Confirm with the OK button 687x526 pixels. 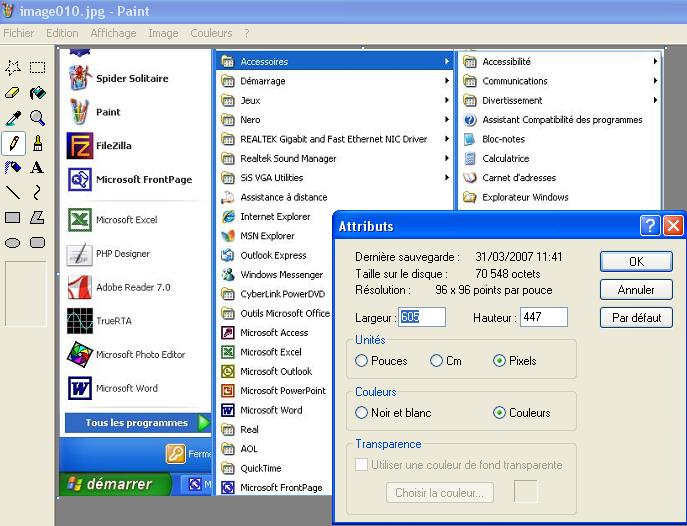(636, 261)
